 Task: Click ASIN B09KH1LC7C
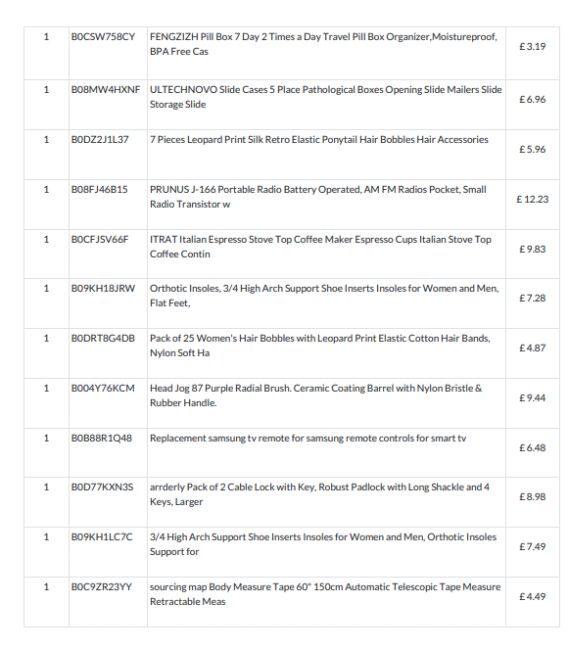102,537
